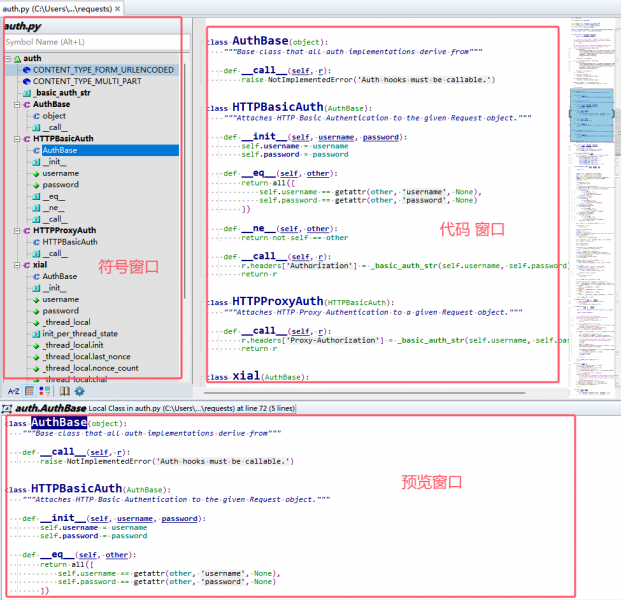Select the object base class row
The height and width of the screenshot is (600, 621).
pos(54,116)
